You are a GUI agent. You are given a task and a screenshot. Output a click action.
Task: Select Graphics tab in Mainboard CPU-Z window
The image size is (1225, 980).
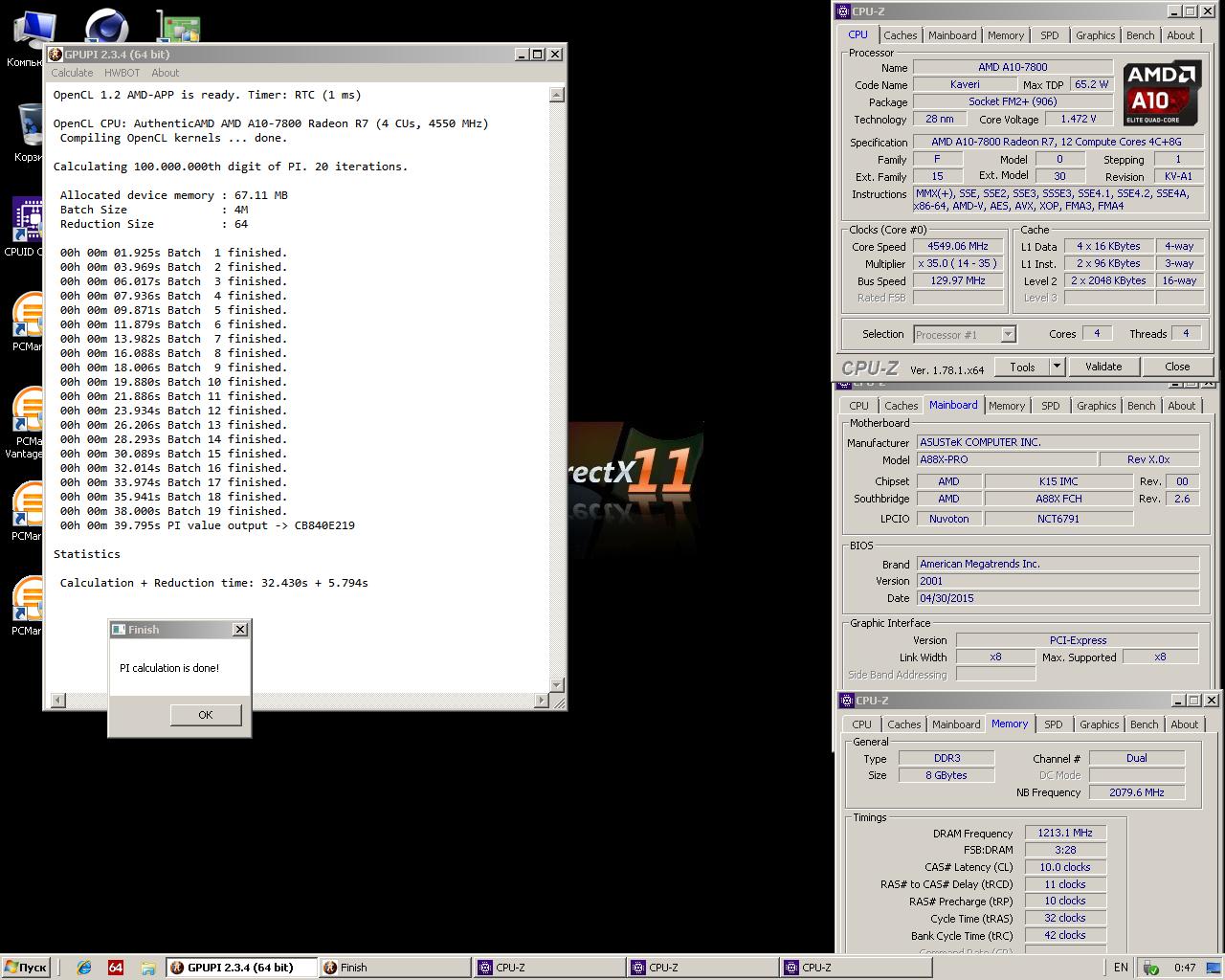pyautogui.click(x=1096, y=406)
